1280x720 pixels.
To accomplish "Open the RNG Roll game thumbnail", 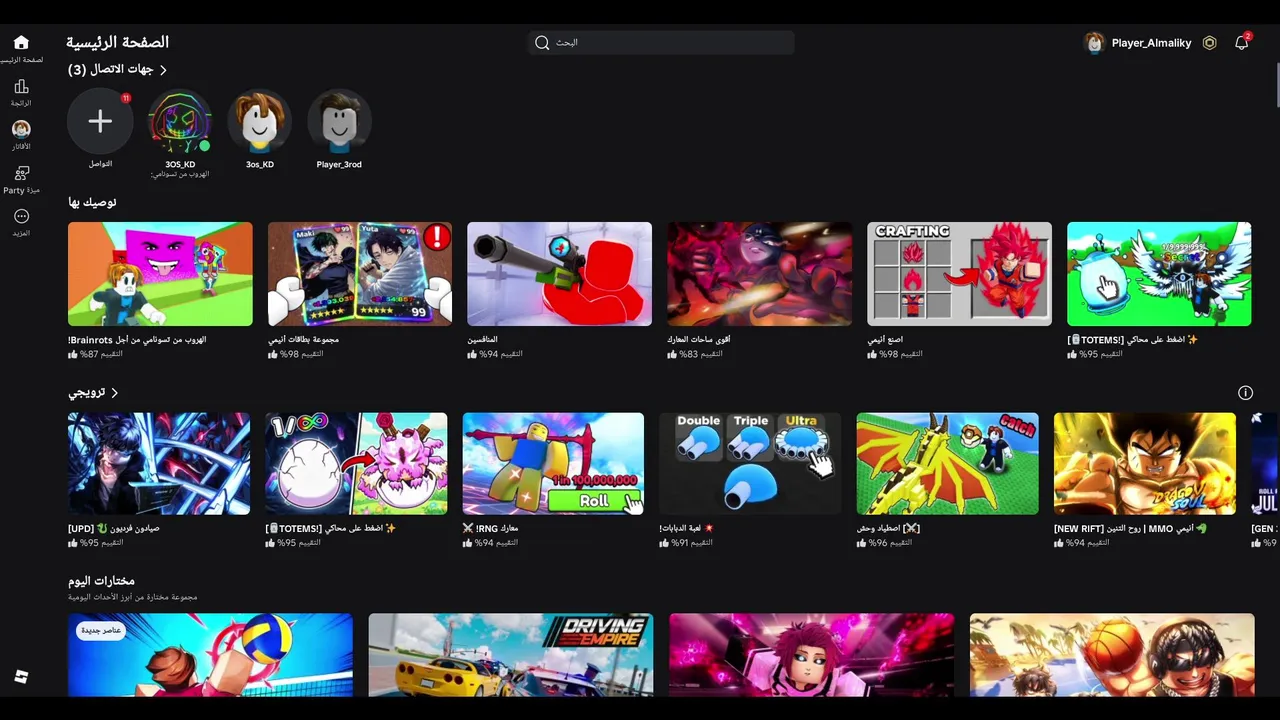I will coord(553,464).
